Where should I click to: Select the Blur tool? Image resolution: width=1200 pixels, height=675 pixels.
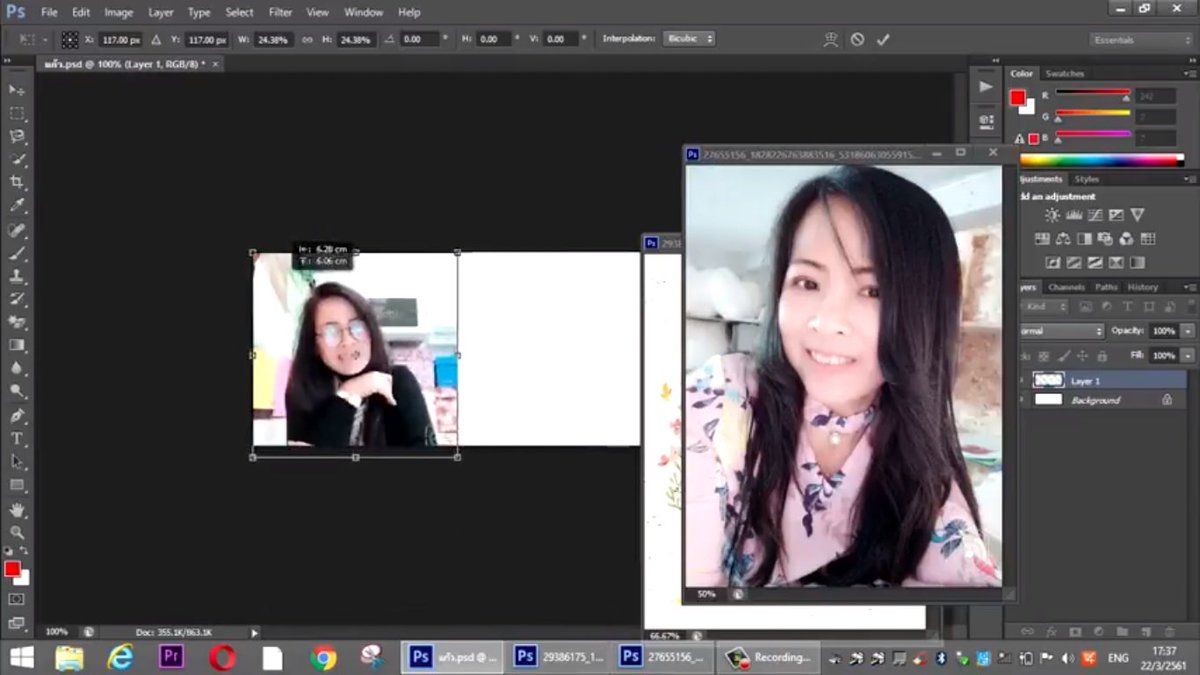pyautogui.click(x=17, y=367)
